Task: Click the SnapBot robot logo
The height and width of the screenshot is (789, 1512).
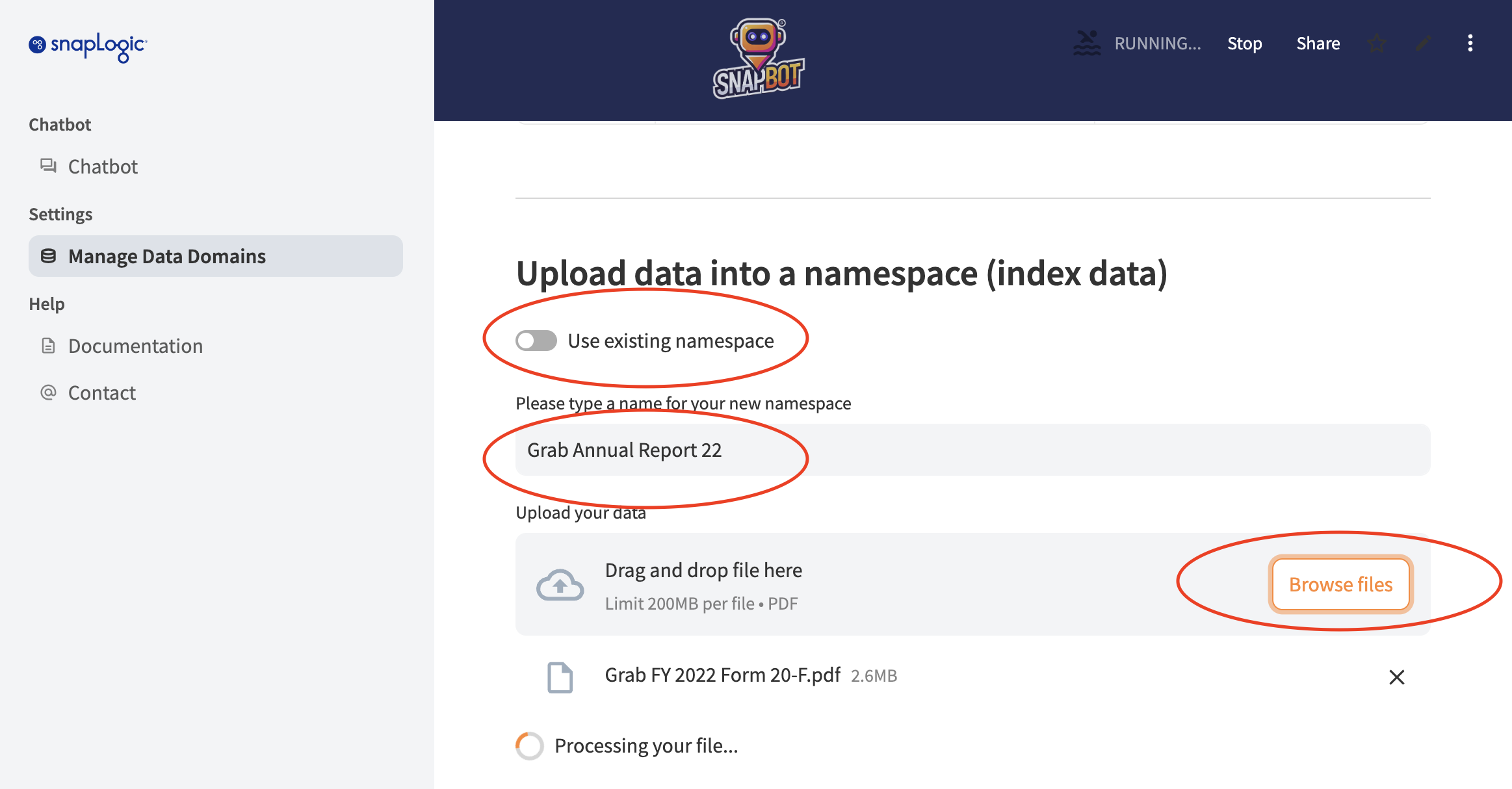Action: coord(758,59)
